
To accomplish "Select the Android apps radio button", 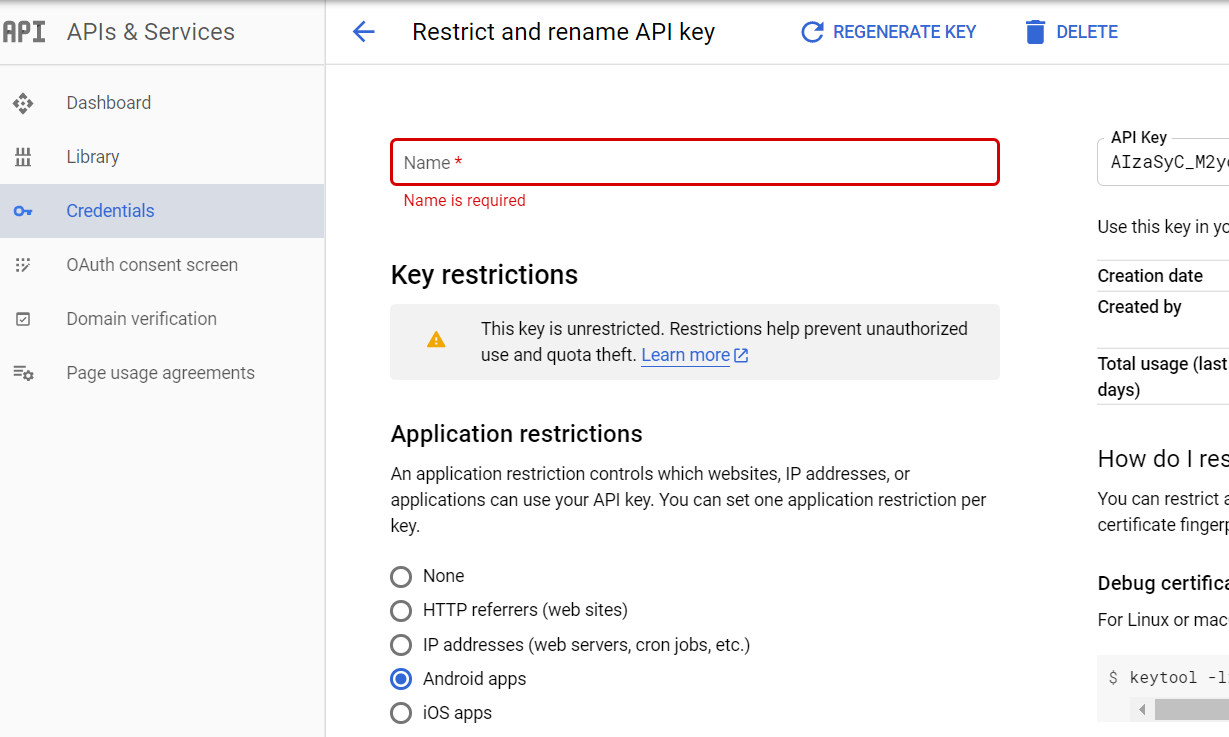I will point(401,679).
